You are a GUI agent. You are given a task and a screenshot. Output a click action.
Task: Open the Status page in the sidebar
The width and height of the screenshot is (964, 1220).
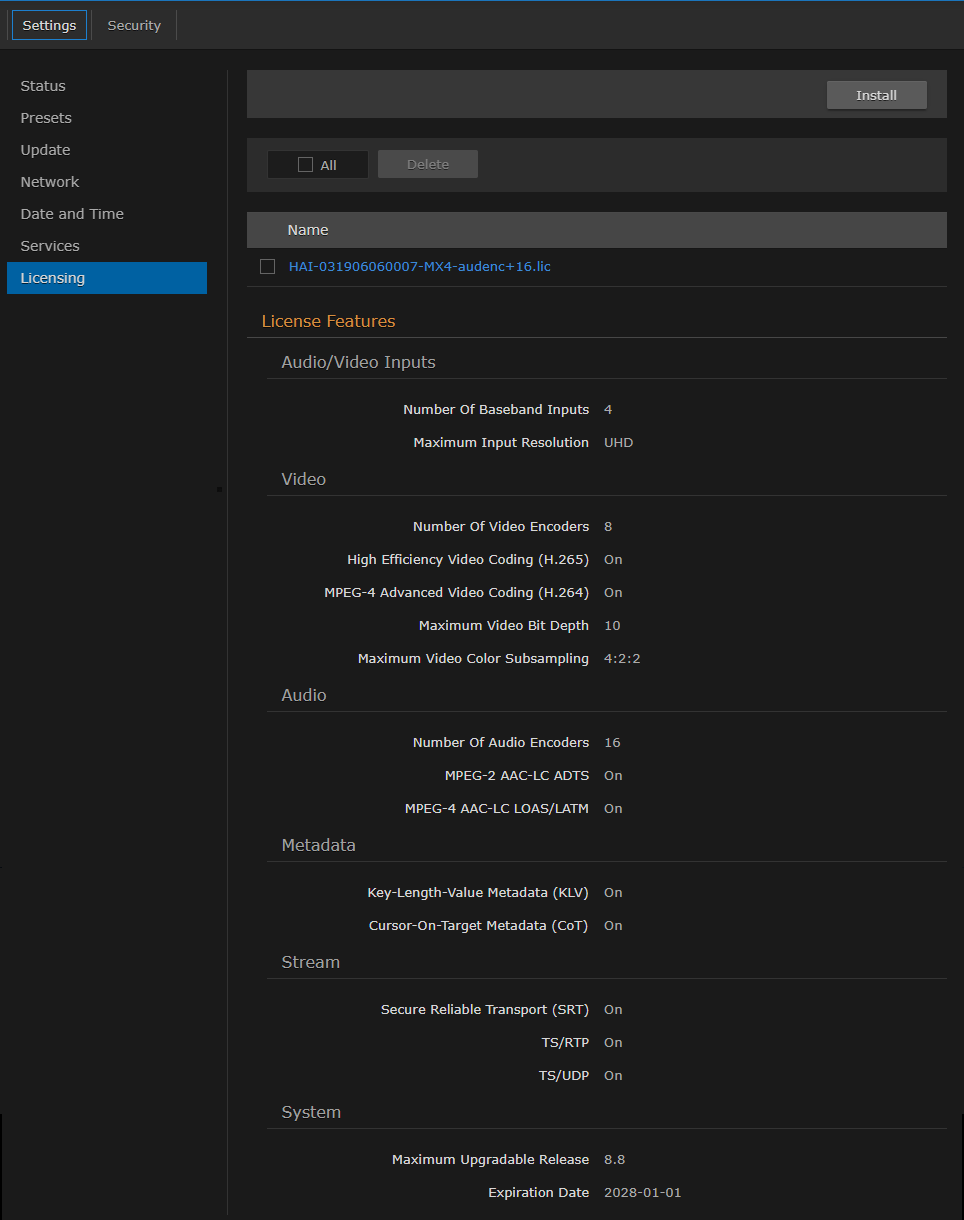click(x=42, y=86)
